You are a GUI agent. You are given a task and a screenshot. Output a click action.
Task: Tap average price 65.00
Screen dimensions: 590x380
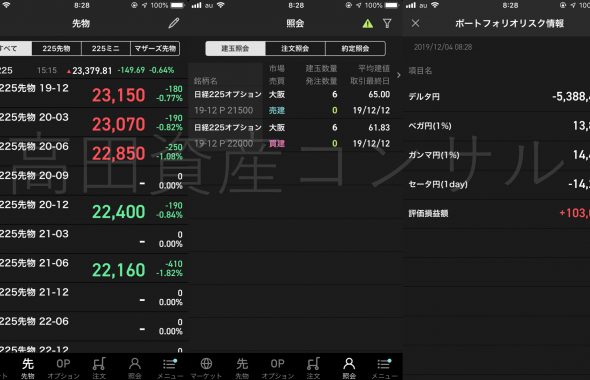click(x=379, y=94)
